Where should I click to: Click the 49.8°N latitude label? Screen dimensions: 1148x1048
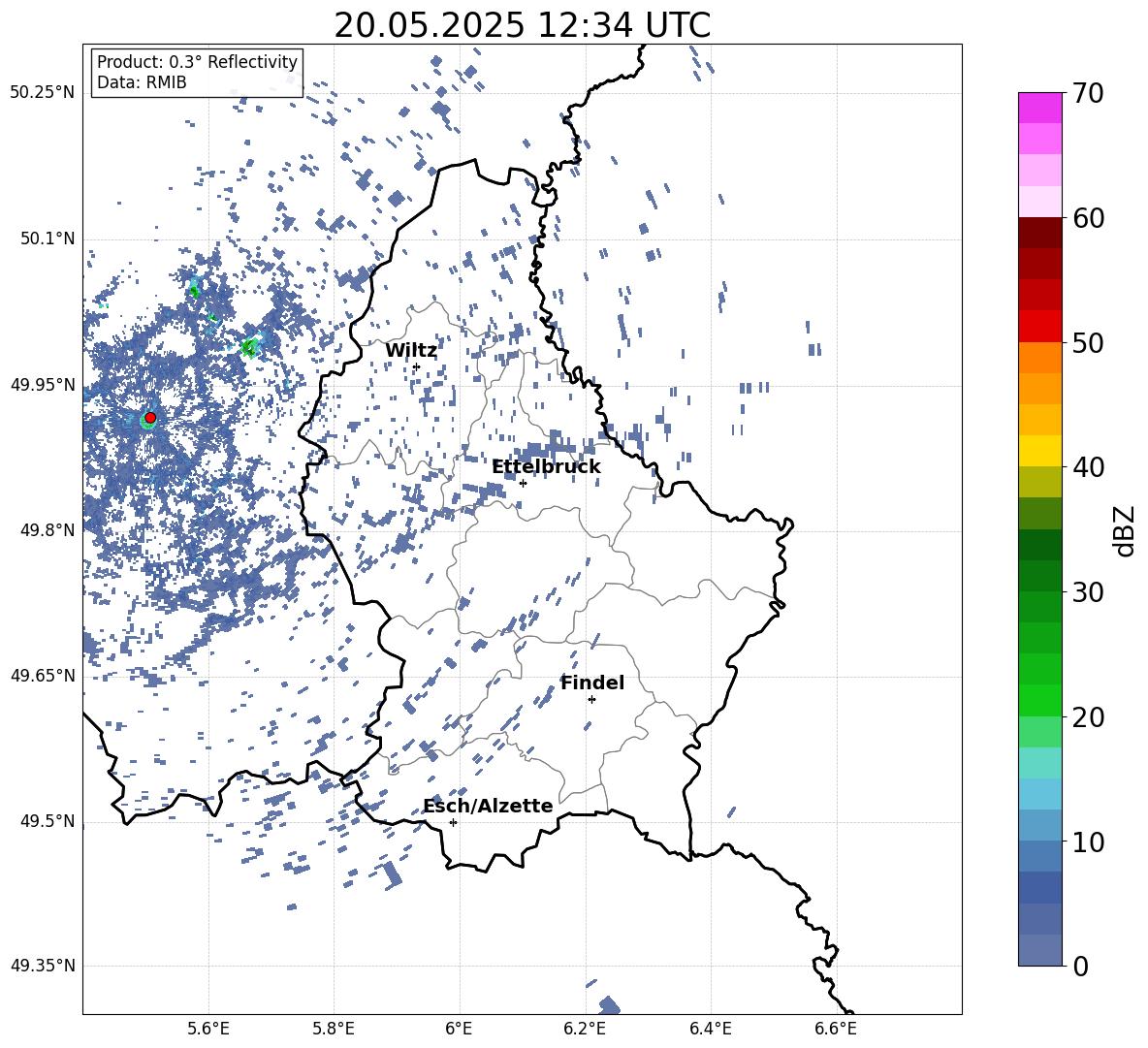pyautogui.click(x=48, y=530)
